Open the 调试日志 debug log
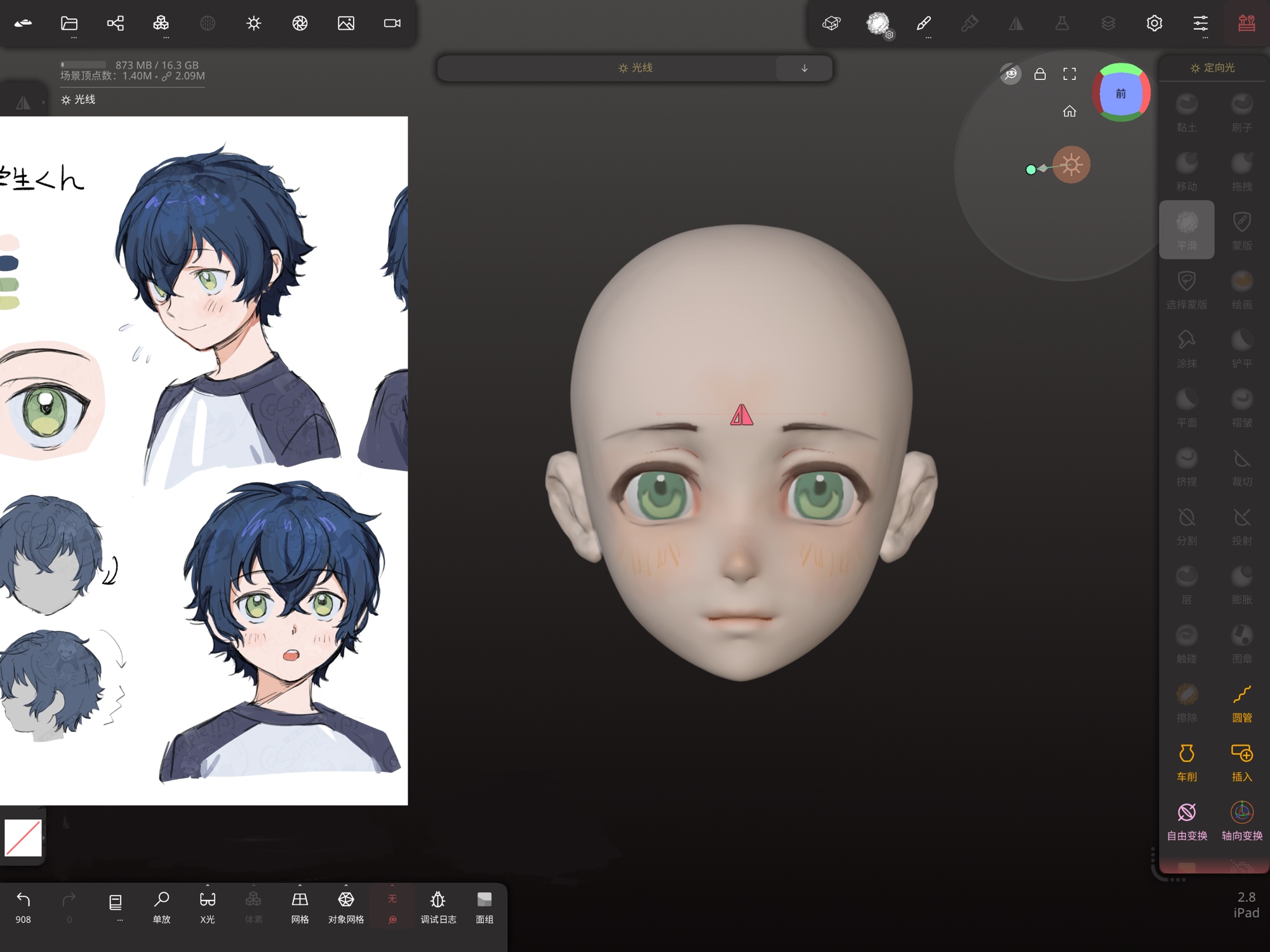The image size is (1270, 952). (438, 906)
